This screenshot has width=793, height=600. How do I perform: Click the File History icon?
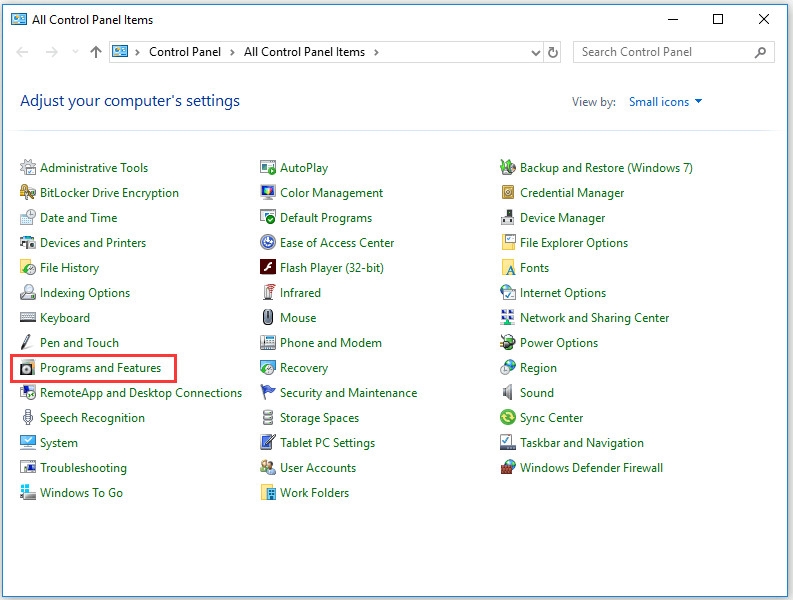(28, 267)
